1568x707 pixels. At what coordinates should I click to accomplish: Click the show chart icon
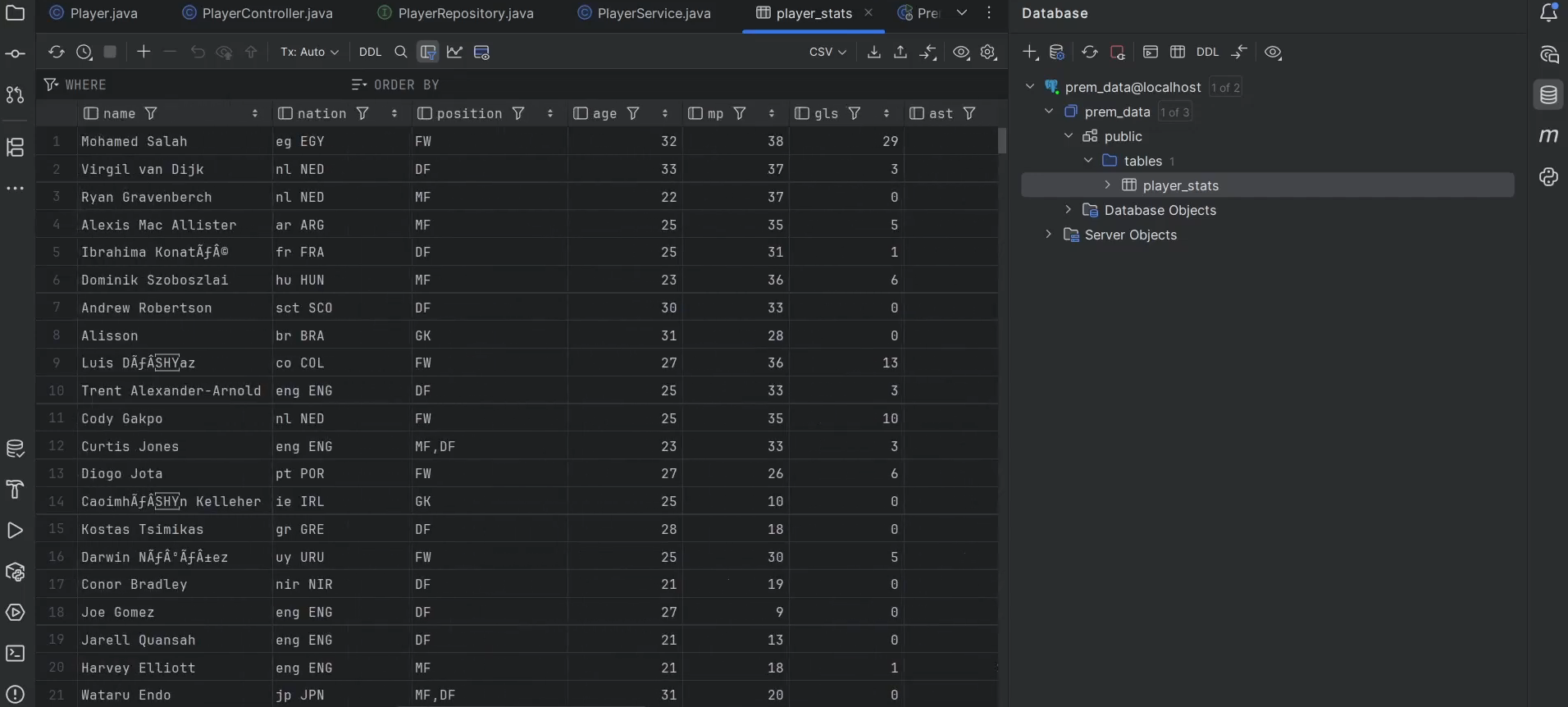point(454,52)
